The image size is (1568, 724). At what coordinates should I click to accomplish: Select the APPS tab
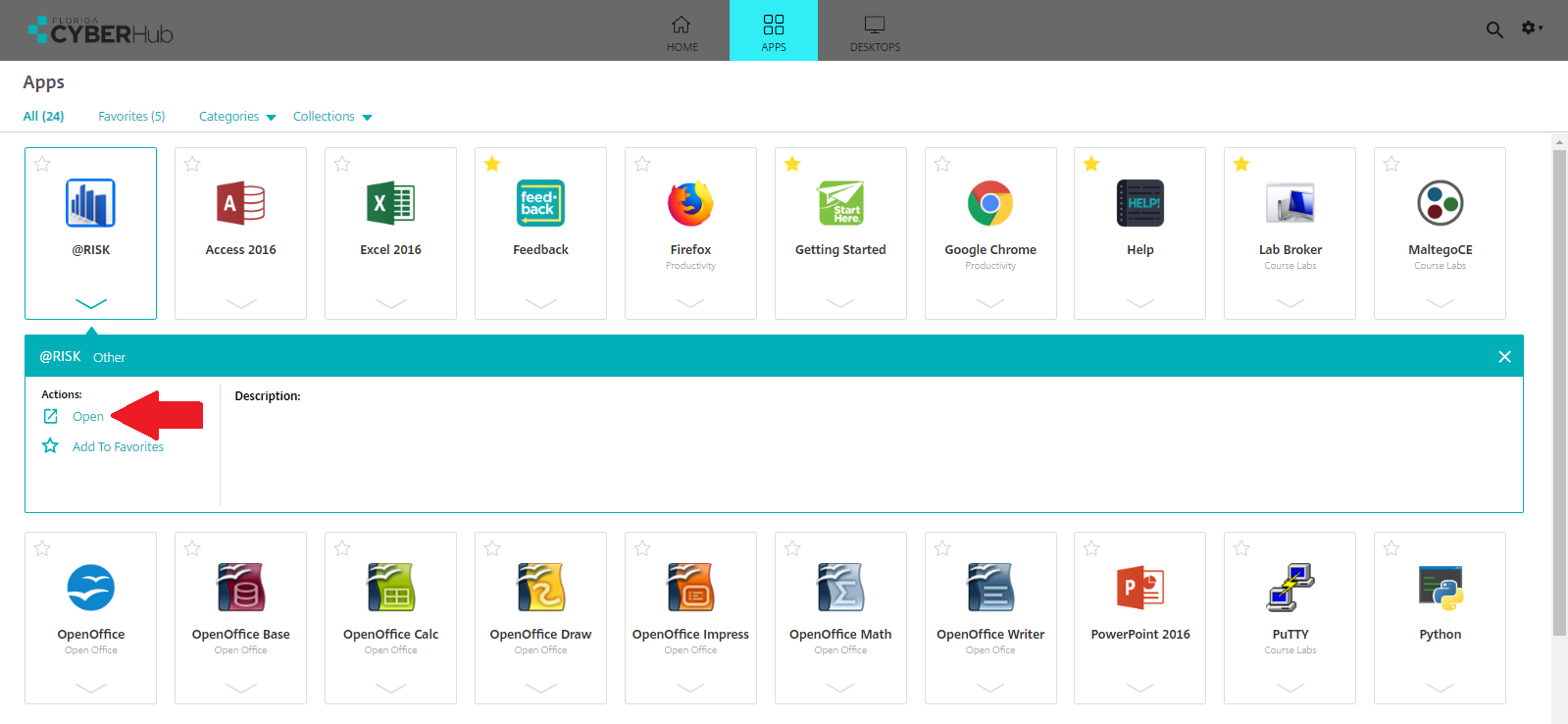[x=774, y=30]
